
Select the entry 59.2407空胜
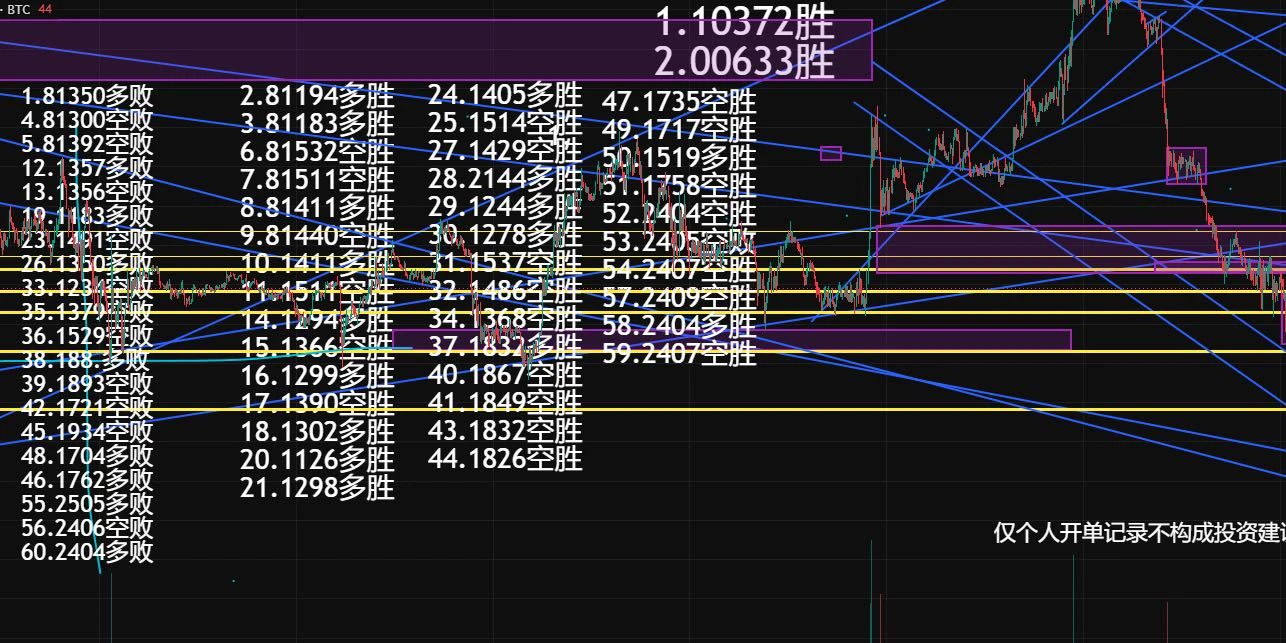coord(679,353)
